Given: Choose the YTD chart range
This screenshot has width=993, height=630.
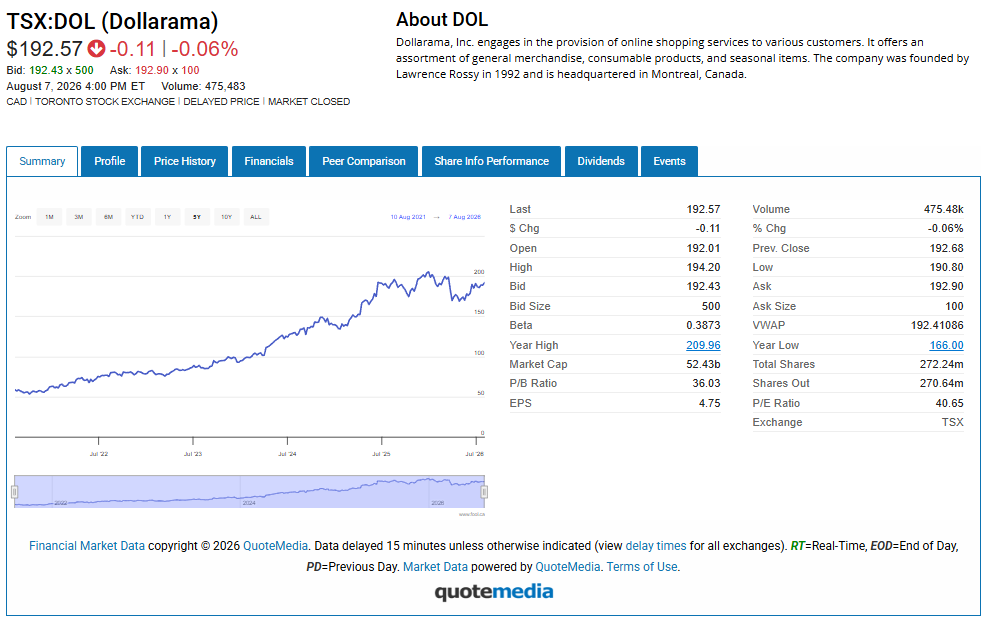Looking at the screenshot, I should tap(137, 217).
